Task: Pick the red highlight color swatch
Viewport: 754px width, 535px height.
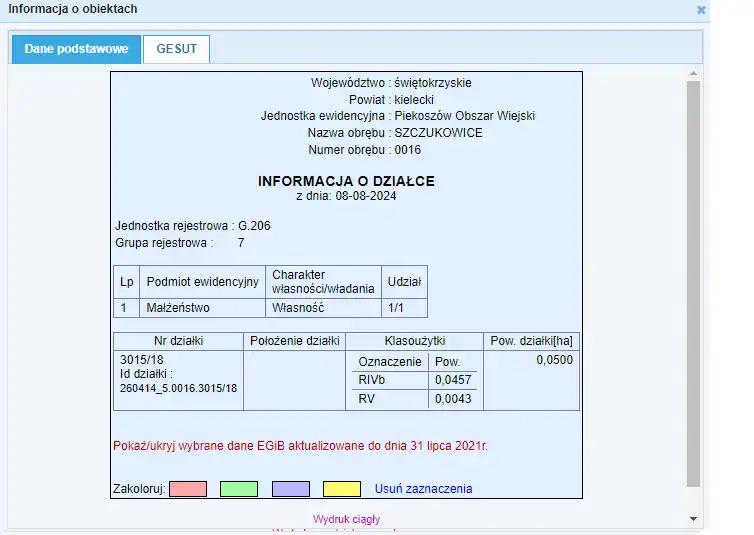Action: 188,489
